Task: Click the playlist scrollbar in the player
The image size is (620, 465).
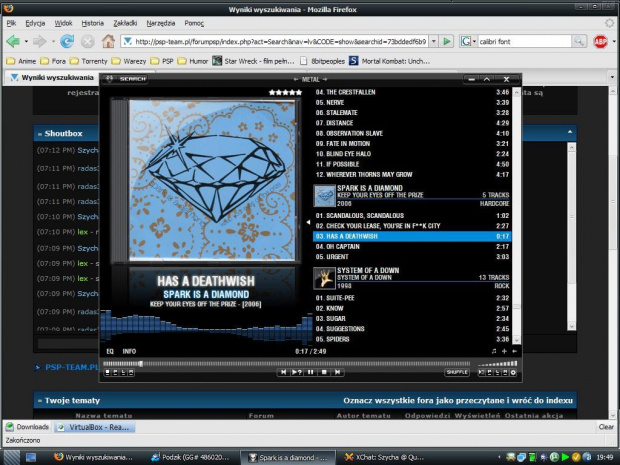Action: [516, 216]
